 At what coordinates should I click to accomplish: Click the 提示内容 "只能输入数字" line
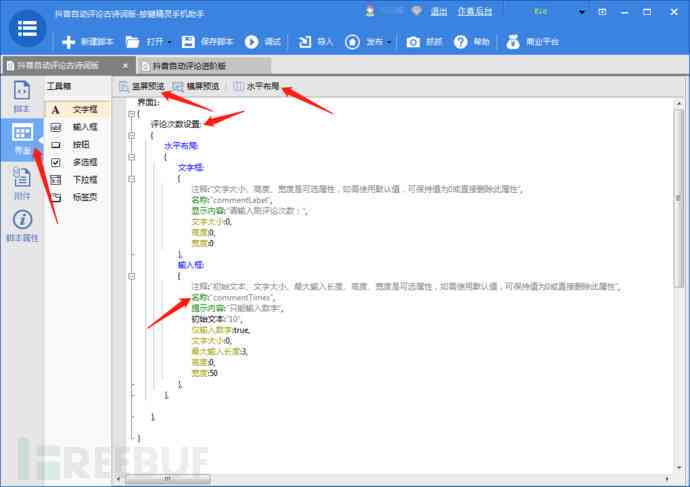[238, 308]
